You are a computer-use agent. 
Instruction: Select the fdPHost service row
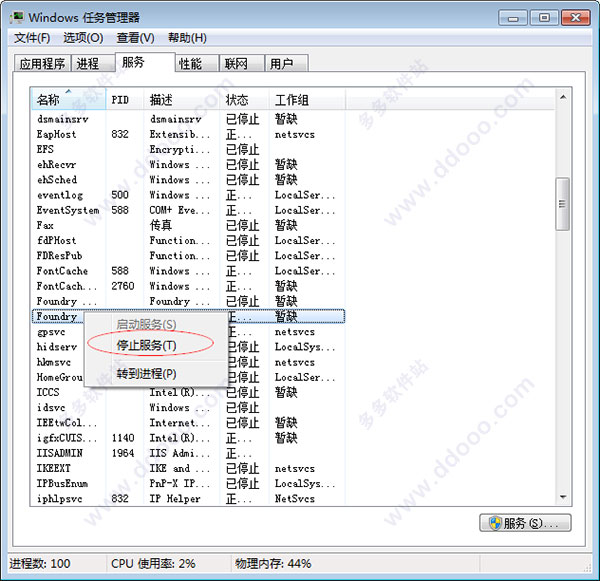188,240
